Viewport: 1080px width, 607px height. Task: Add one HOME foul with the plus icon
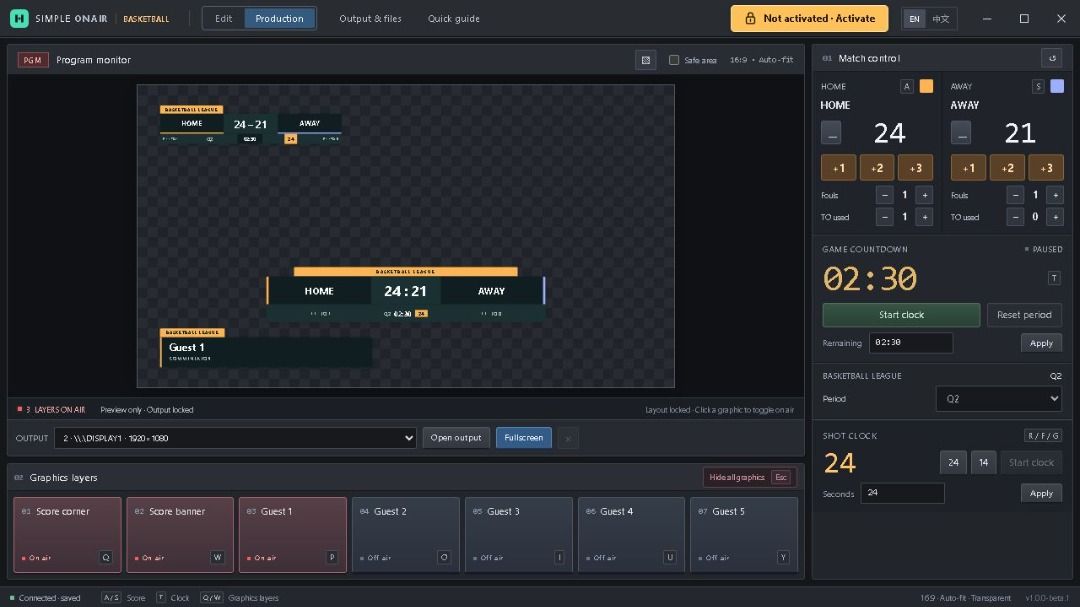click(x=925, y=195)
